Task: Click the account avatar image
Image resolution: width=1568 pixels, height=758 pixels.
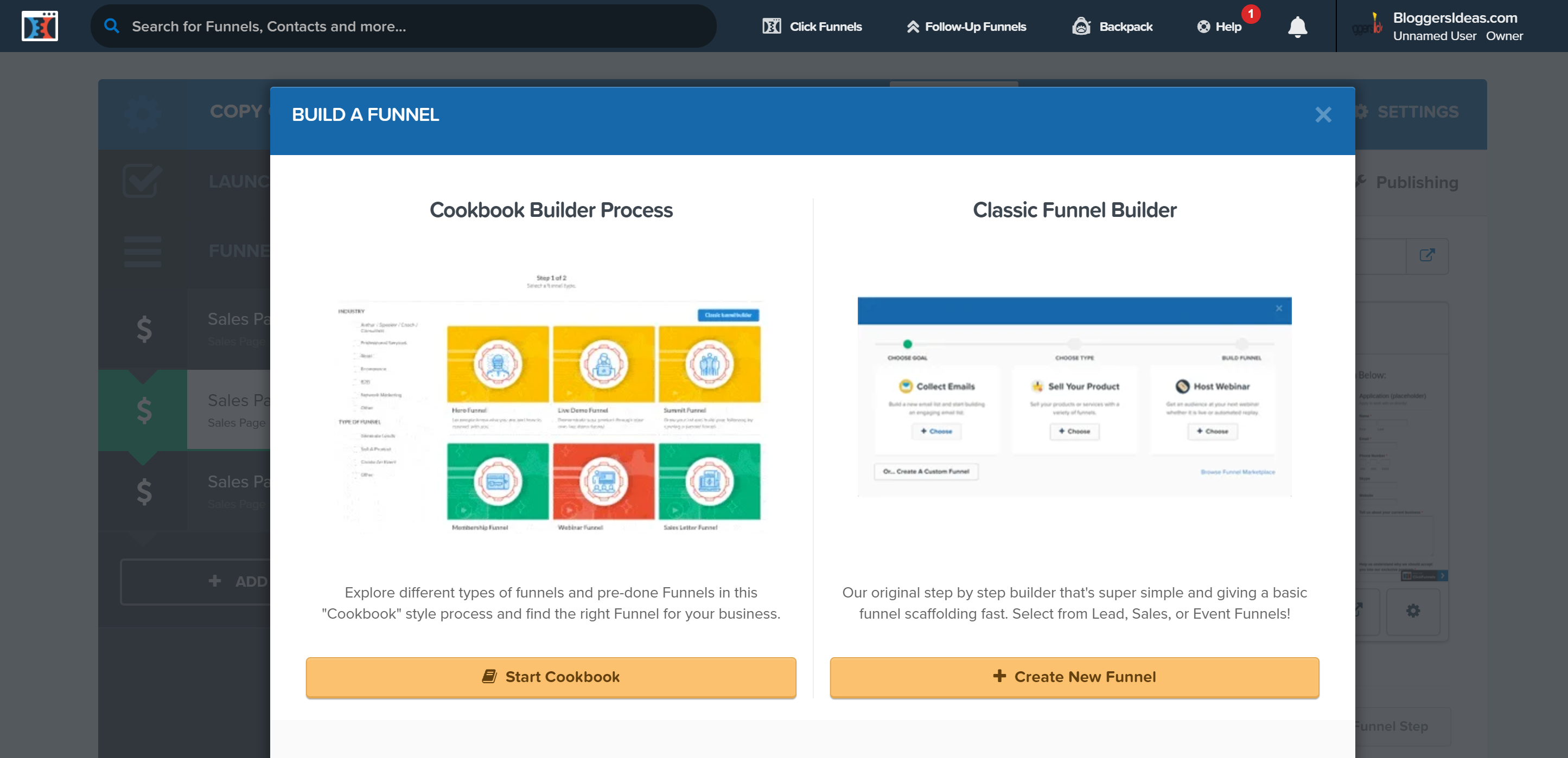Action: pos(1367,26)
